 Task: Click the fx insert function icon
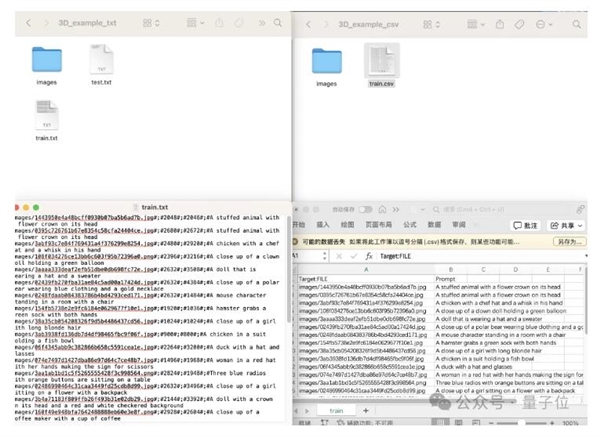pyautogui.click(x=368, y=256)
